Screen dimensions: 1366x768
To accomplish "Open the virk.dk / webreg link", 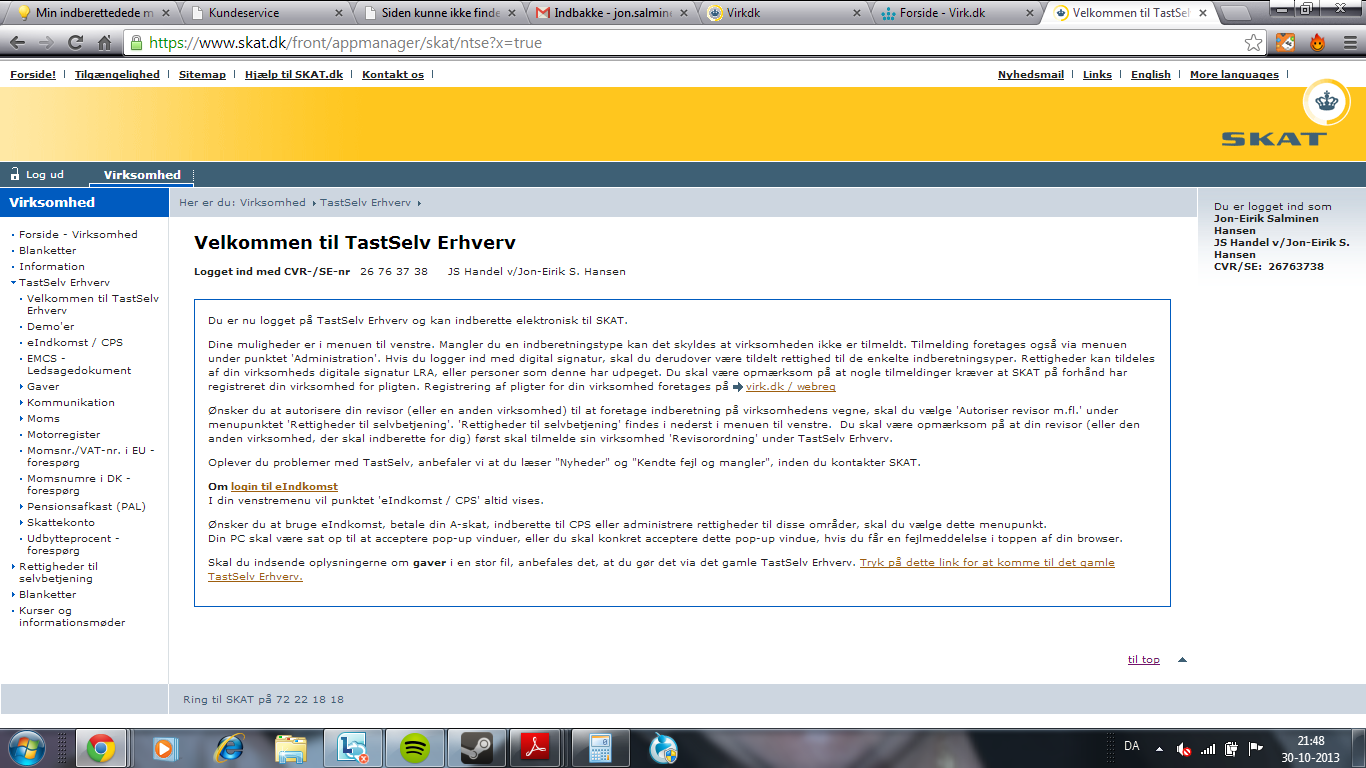I will [790, 387].
